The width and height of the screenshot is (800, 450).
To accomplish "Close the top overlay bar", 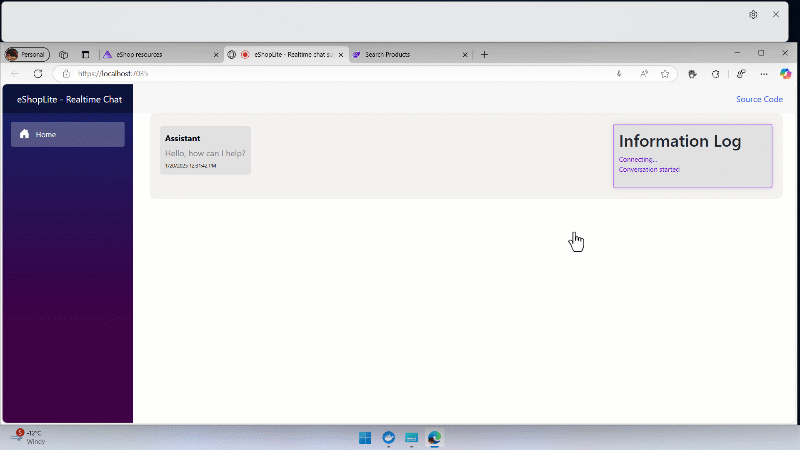I will click(776, 14).
